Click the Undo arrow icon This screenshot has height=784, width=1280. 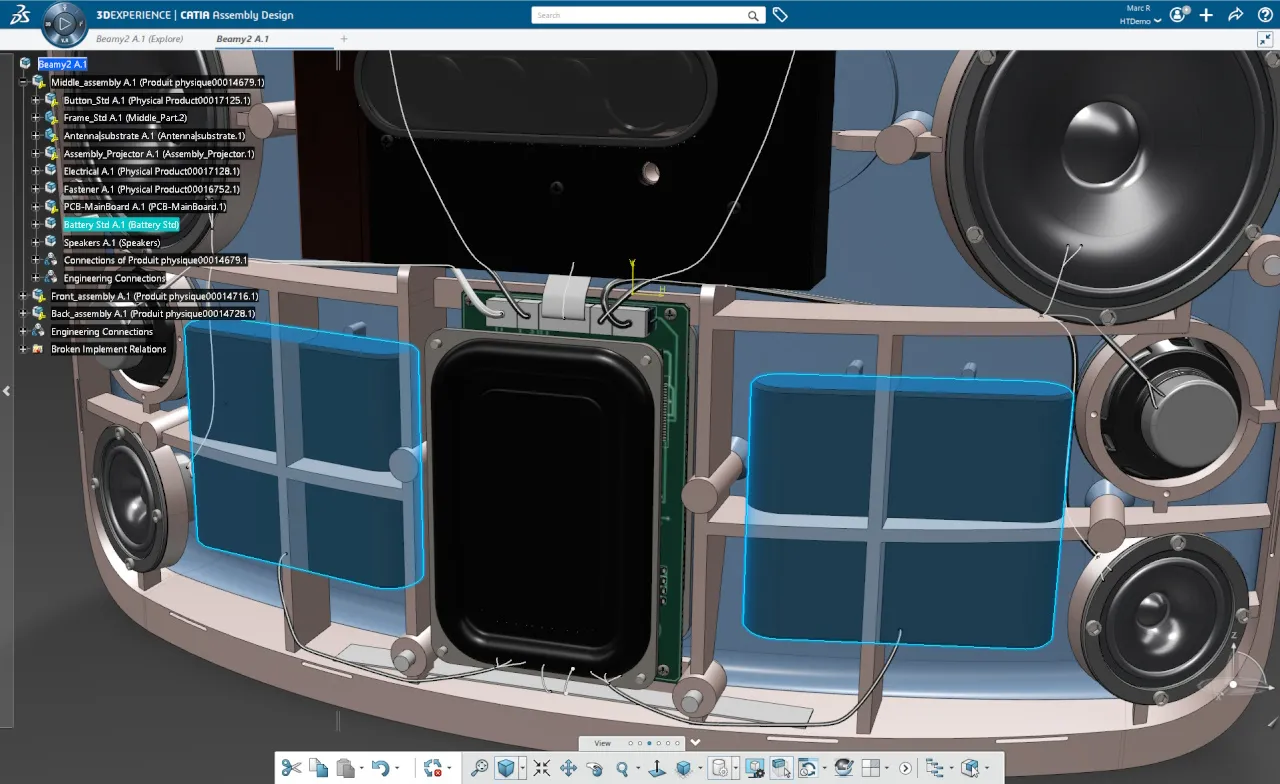tap(379, 768)
